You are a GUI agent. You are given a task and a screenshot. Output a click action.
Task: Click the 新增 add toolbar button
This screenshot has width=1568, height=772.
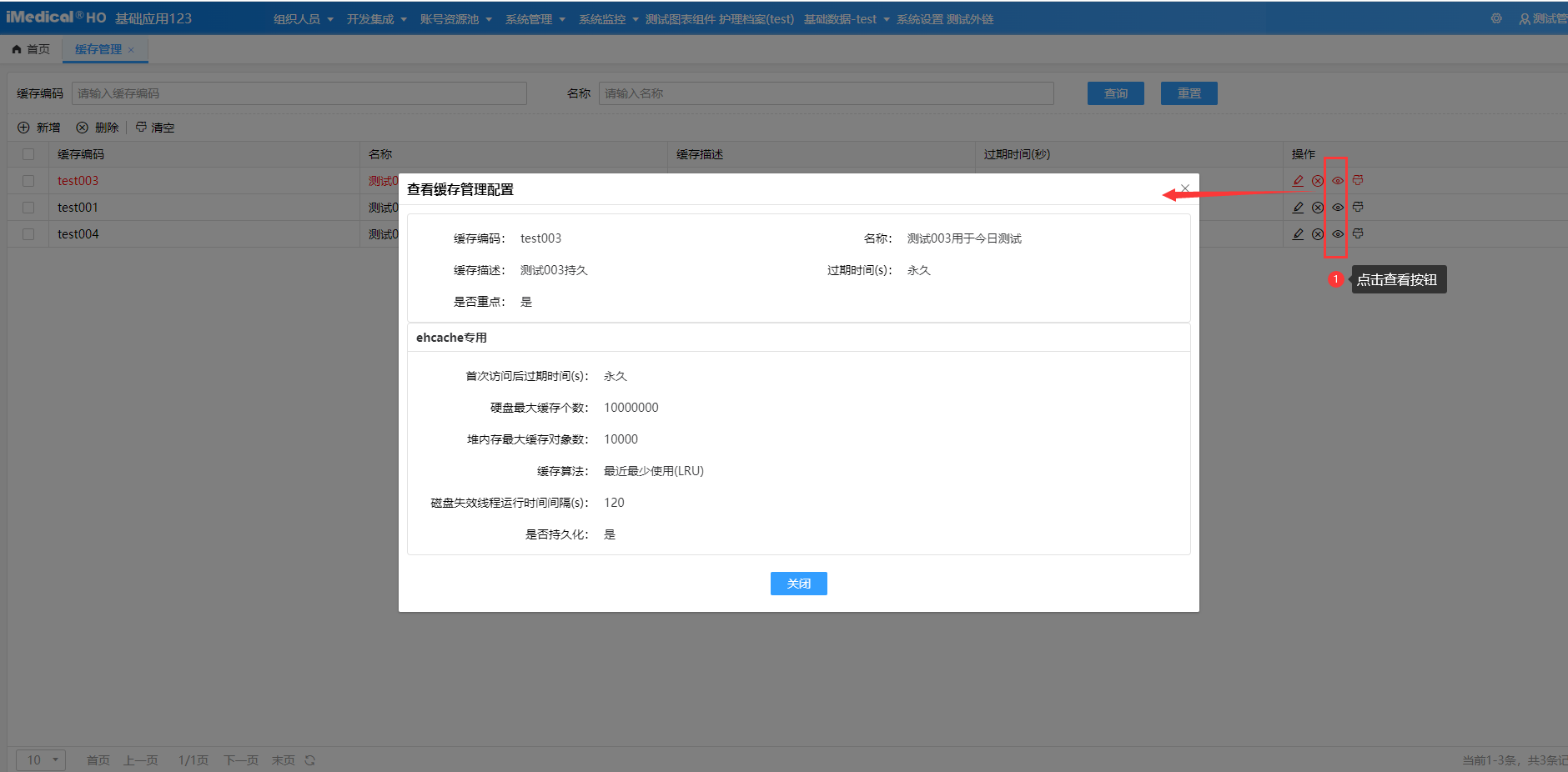[39, 128]
